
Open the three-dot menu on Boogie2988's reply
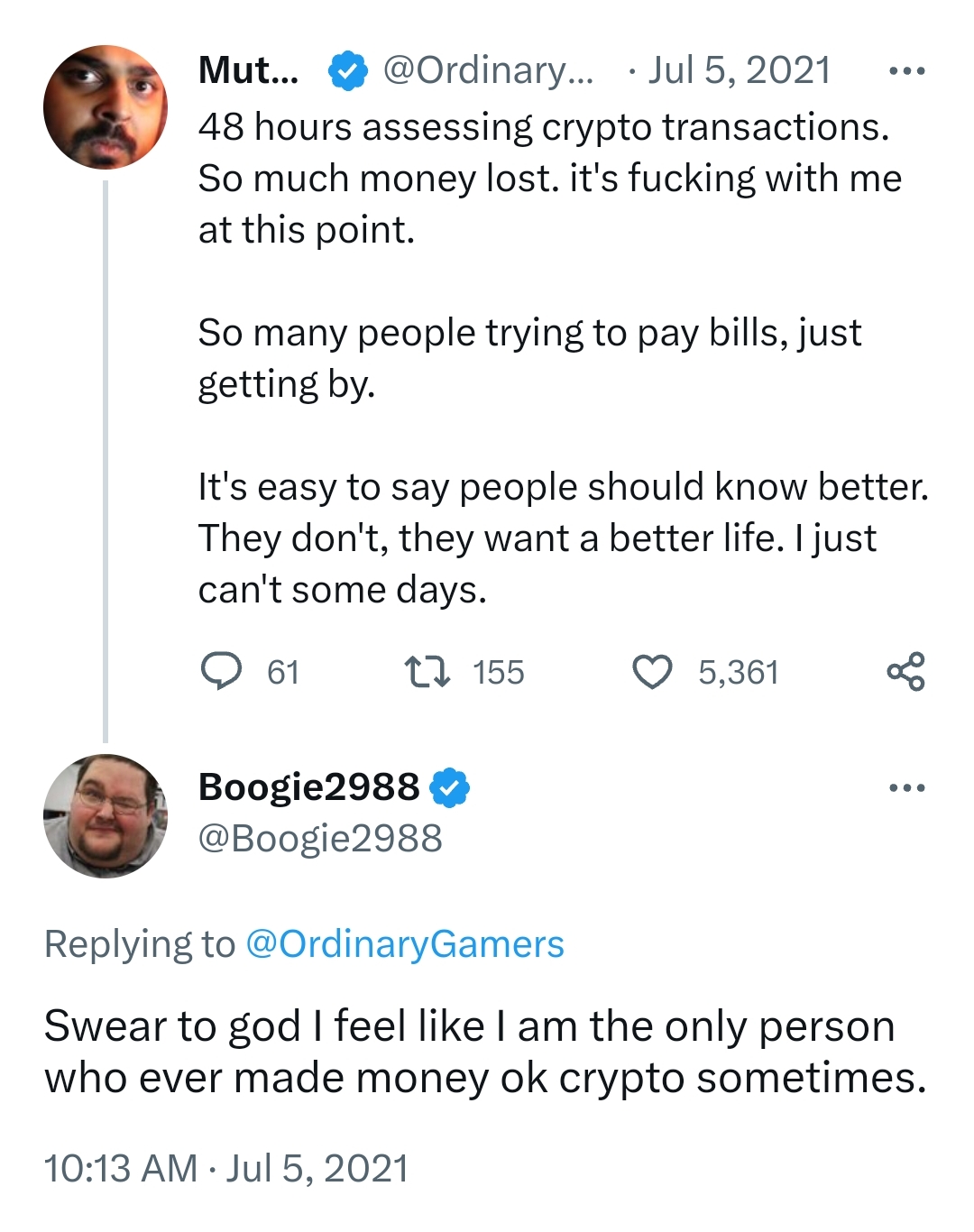click(x=905, y=787)
